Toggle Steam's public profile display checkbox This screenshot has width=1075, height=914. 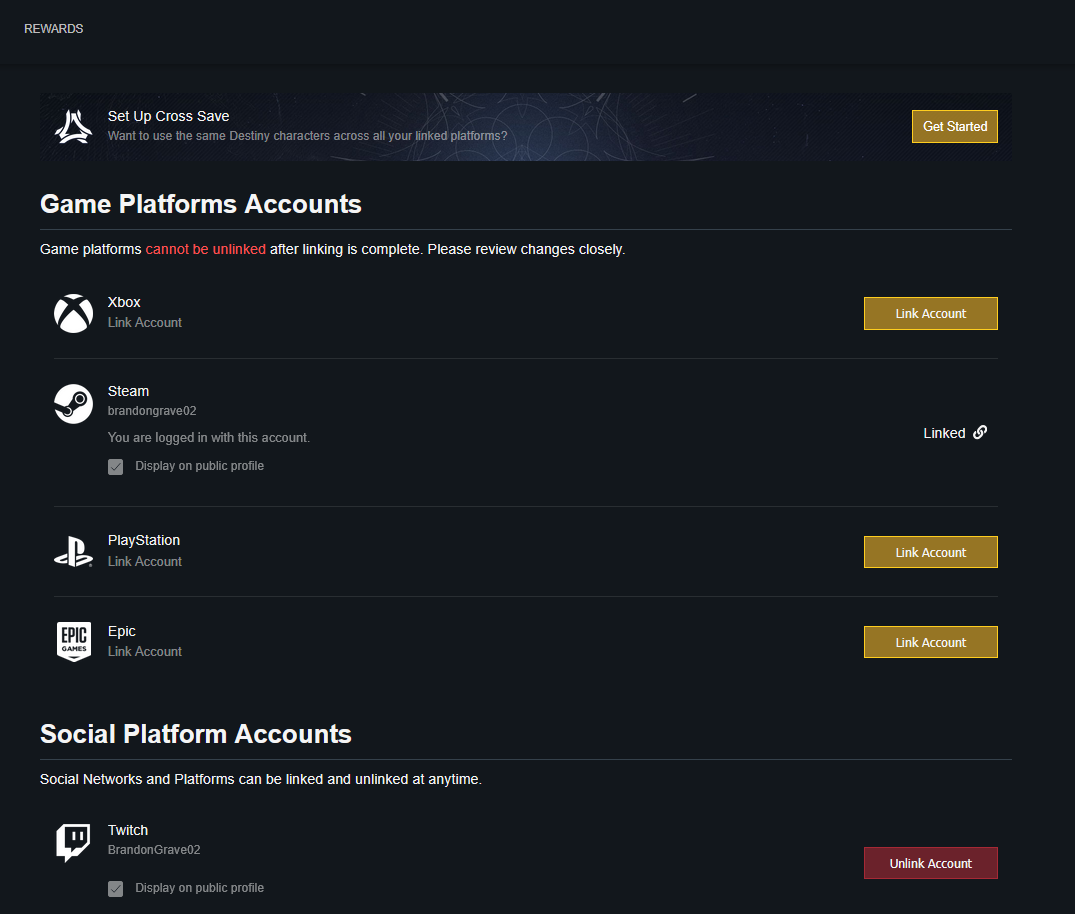(116, 467)
